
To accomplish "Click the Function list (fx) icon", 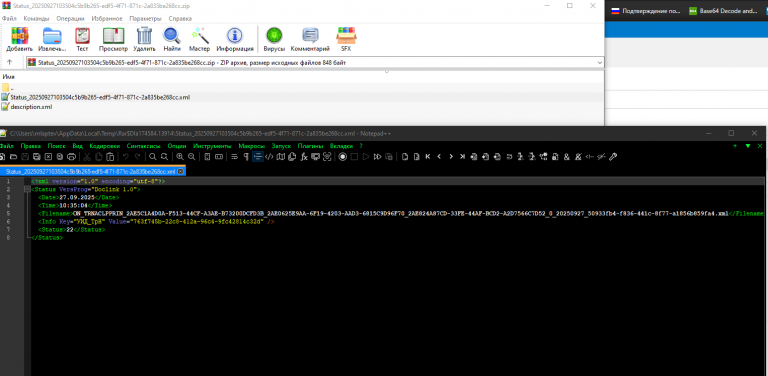I will pyautogui.click(x=304, y=157).
